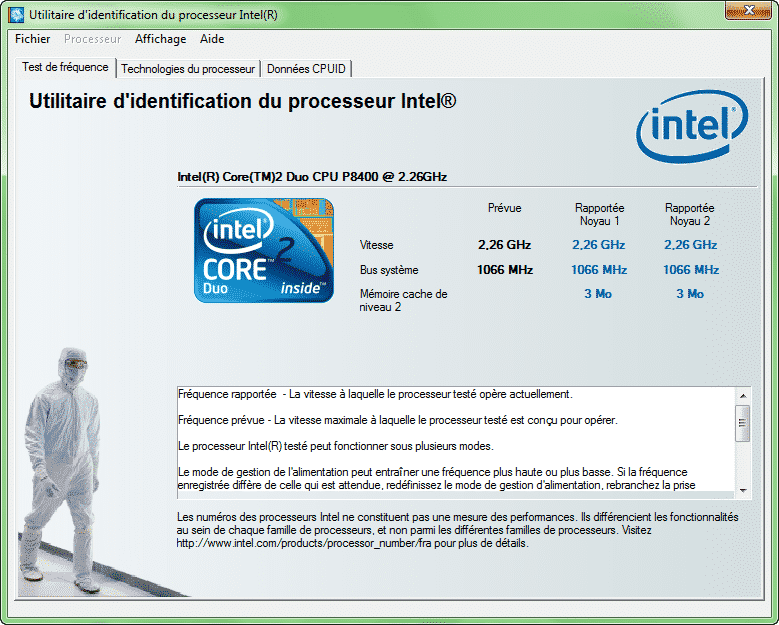Open the Affichage menu

click(160, 39)
